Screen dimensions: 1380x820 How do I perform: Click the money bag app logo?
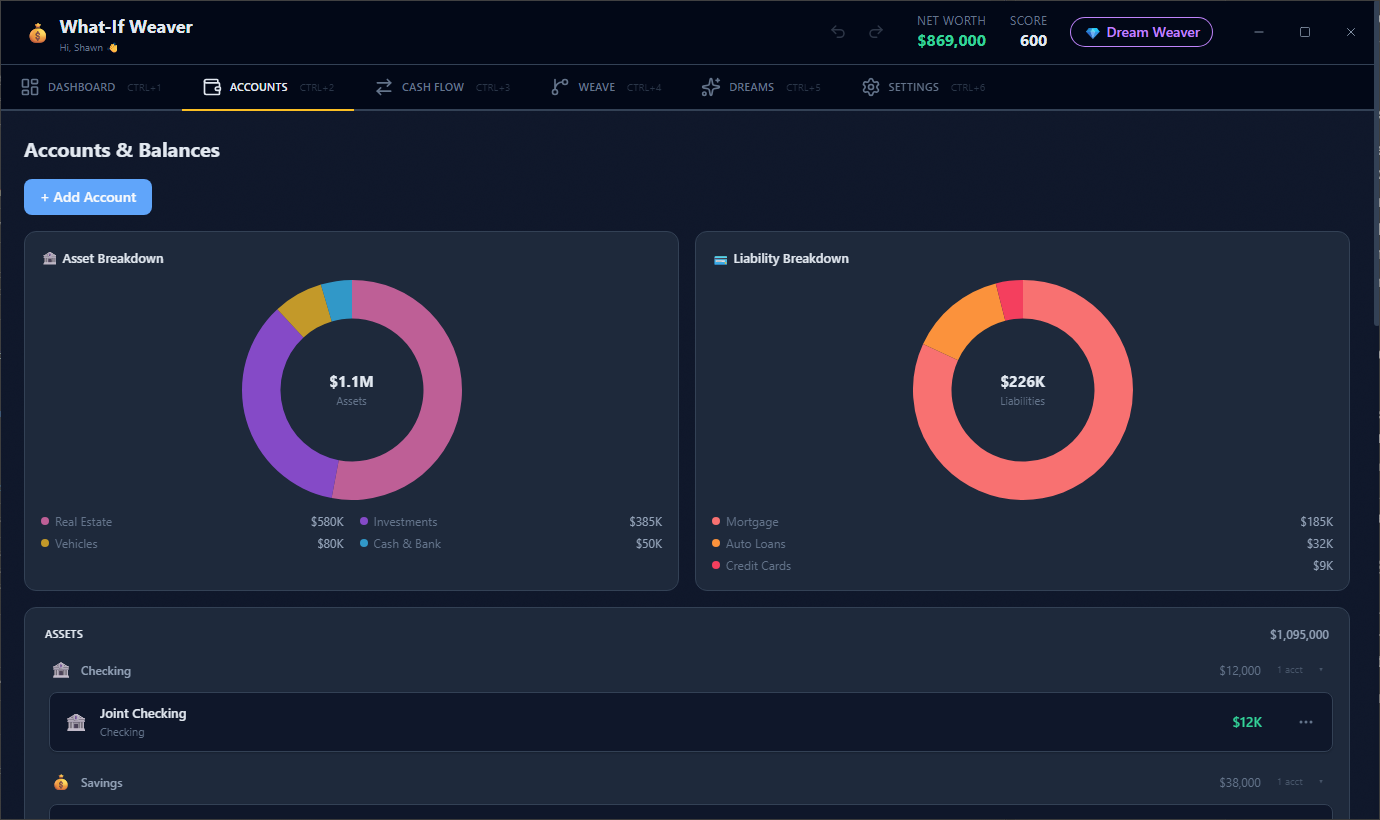(37, 33)
